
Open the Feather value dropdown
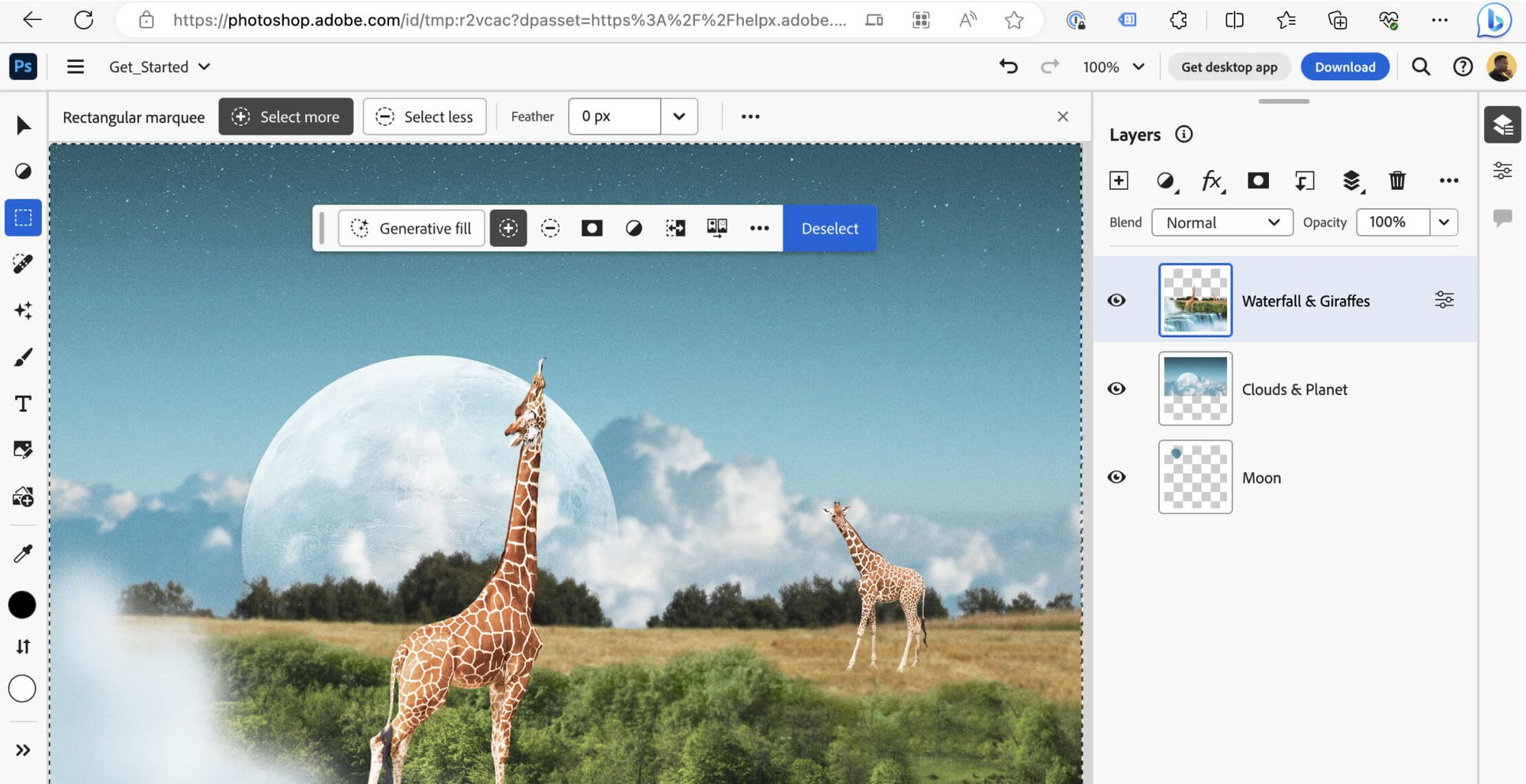(678, 116)
